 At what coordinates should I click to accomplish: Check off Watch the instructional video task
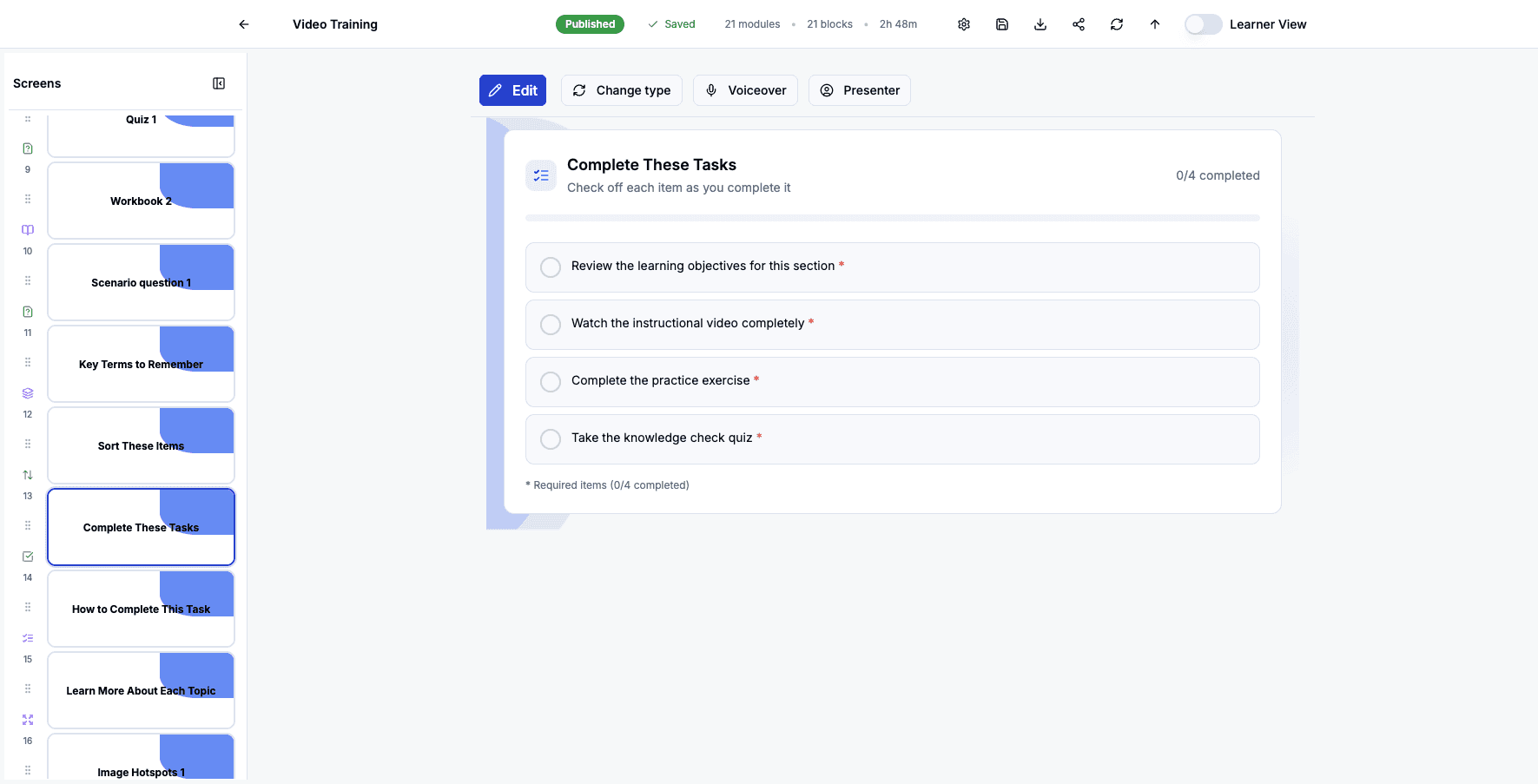click(551, 325)
